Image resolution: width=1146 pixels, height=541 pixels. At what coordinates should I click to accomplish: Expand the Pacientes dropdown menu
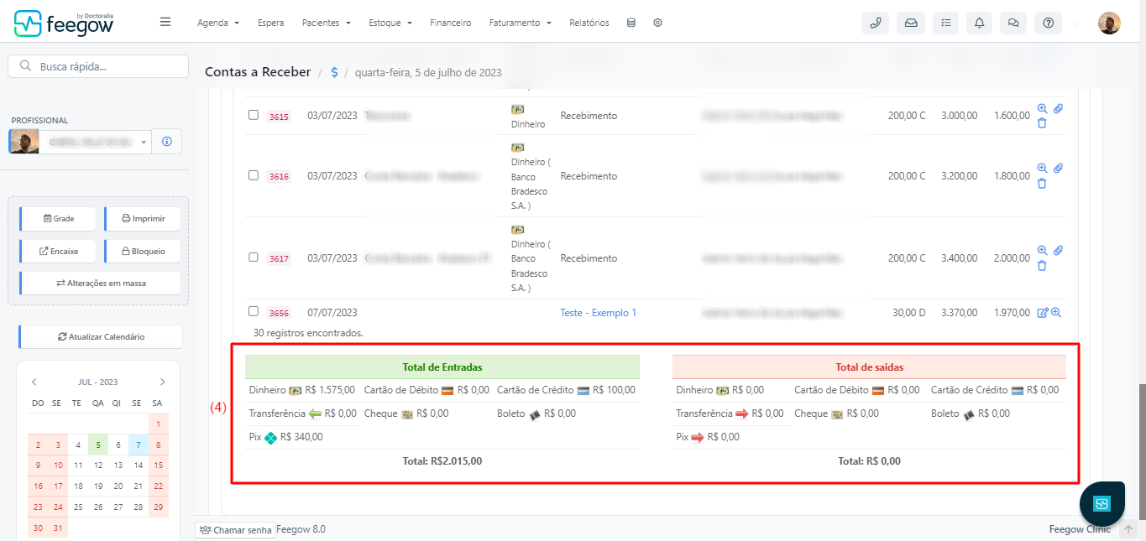pyautogui.click(x=326, y=23)
